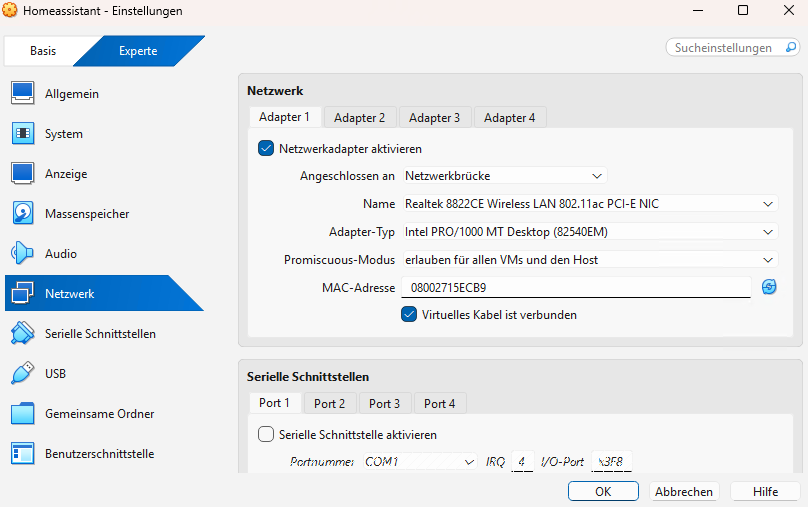Screen dimensions: 808x507
Task: Select the Benutzerschnittstelle window icon
Action: pos(23,453)
